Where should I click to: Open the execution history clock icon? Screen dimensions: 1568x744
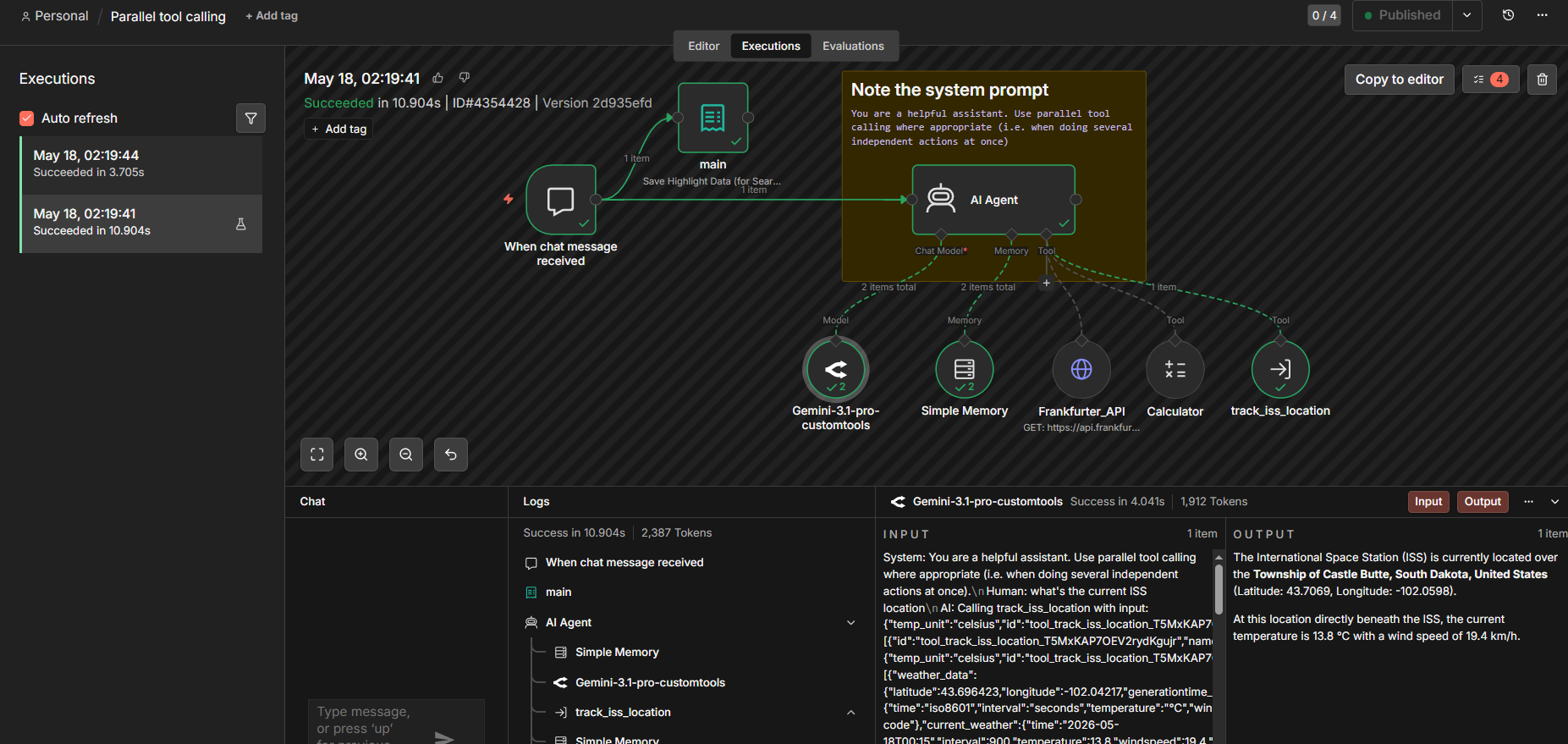[1508, 15]
